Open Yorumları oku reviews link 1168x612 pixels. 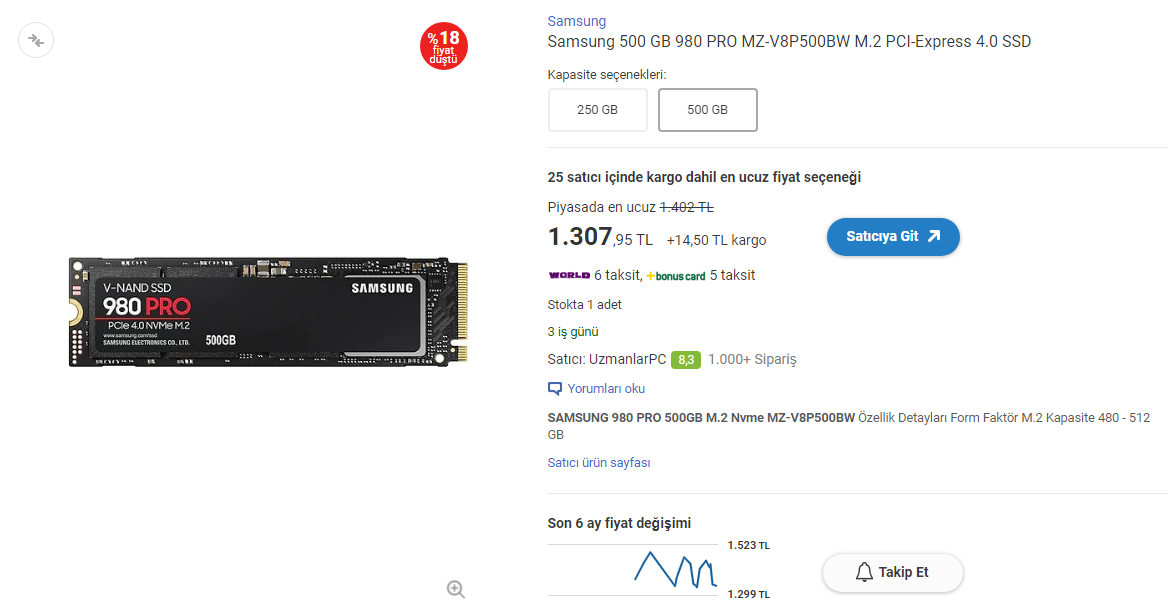tap(606, 389)
